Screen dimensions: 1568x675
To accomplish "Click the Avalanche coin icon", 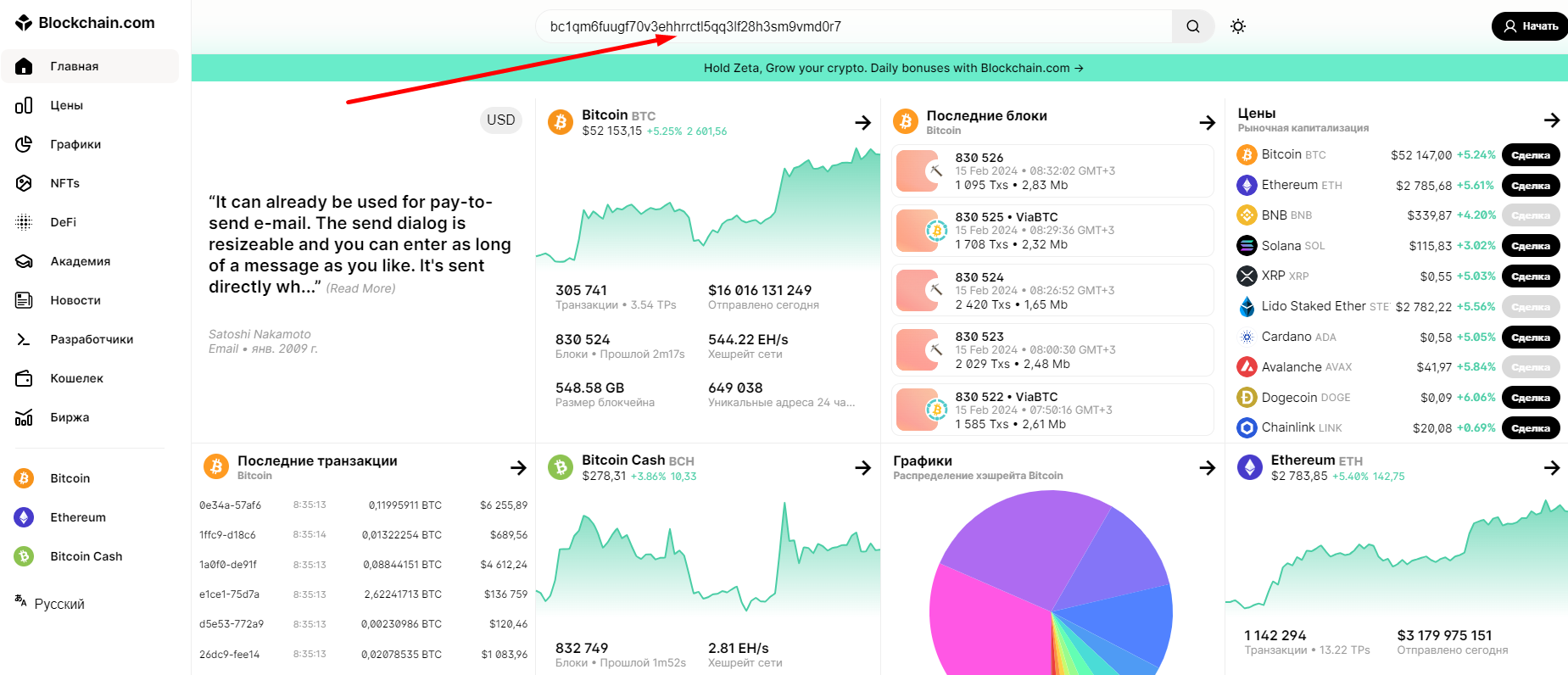I will tap(1247, 367).
